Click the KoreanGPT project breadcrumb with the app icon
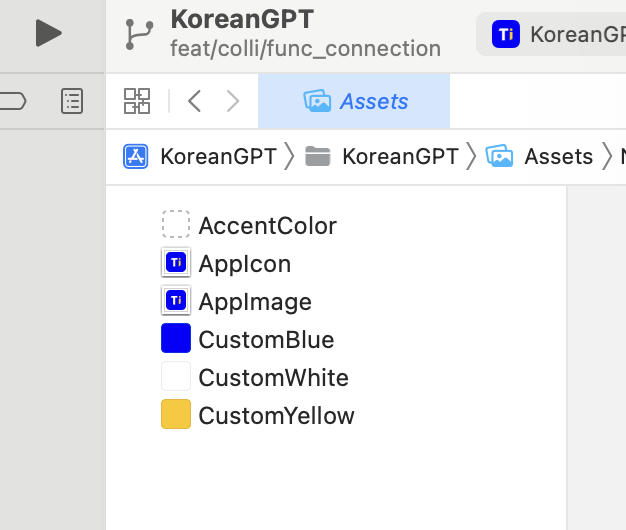The width and height of the screenshot is (626, 530). (x=200, y=156)
